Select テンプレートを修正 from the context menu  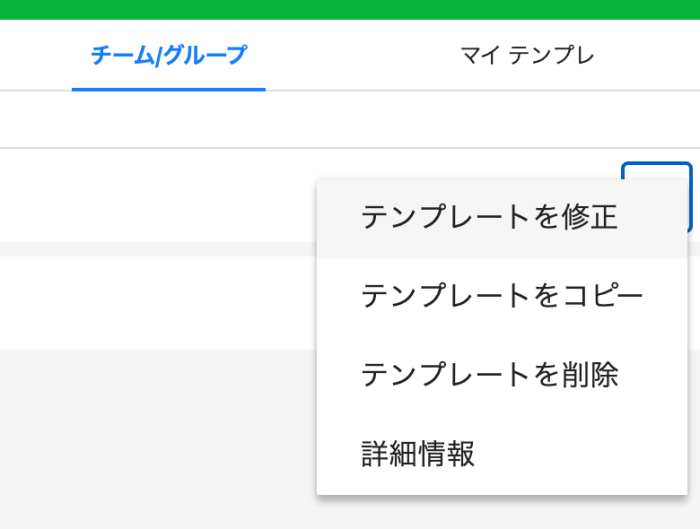(x=502, y=219)
